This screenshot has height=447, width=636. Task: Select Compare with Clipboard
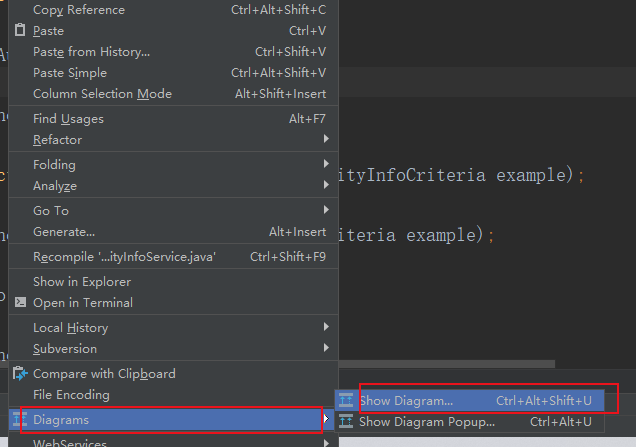(174, 374)
